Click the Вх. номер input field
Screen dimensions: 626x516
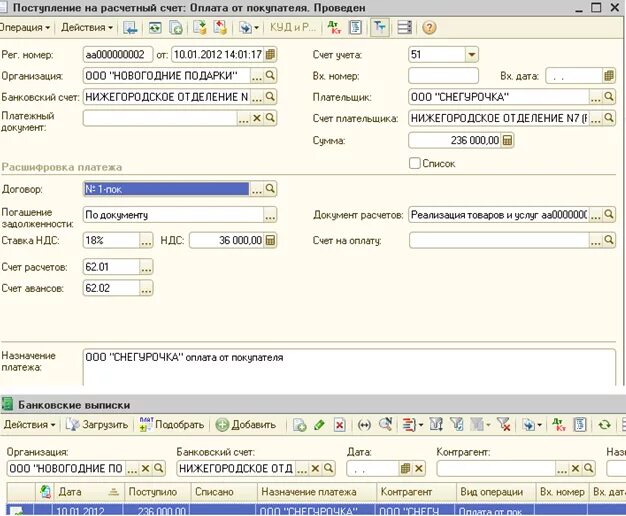pos(443,75)
